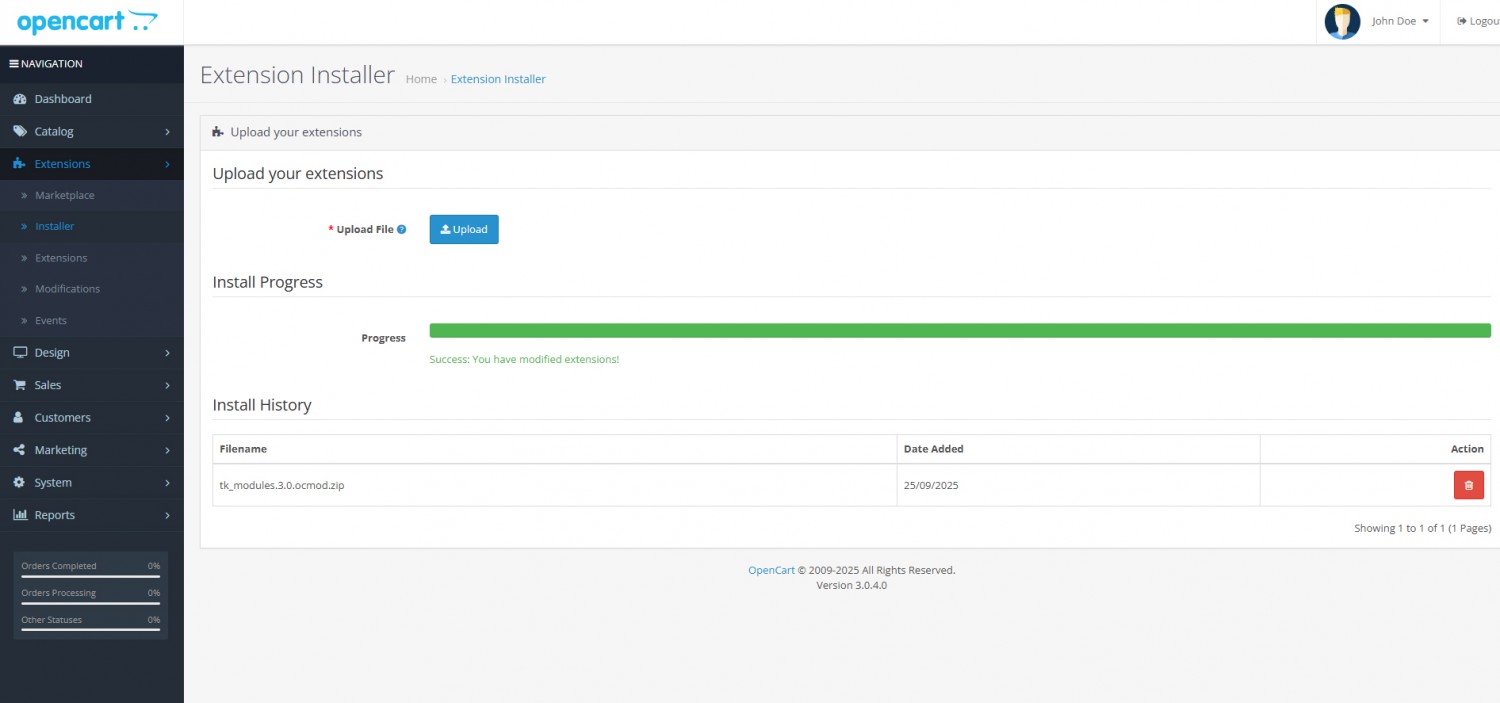The width and height of the screenshot is (1500, 703).
Task: Click the Home breadcrumb link
Action: tap(421, 79)
